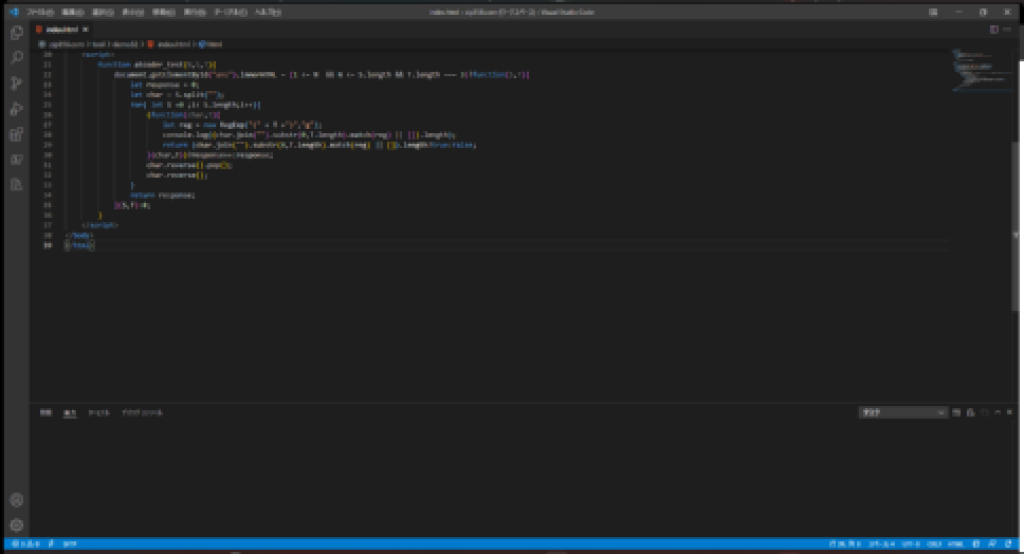
Task: Click the HTML language mode status item
Action: [x=955, y=544]
